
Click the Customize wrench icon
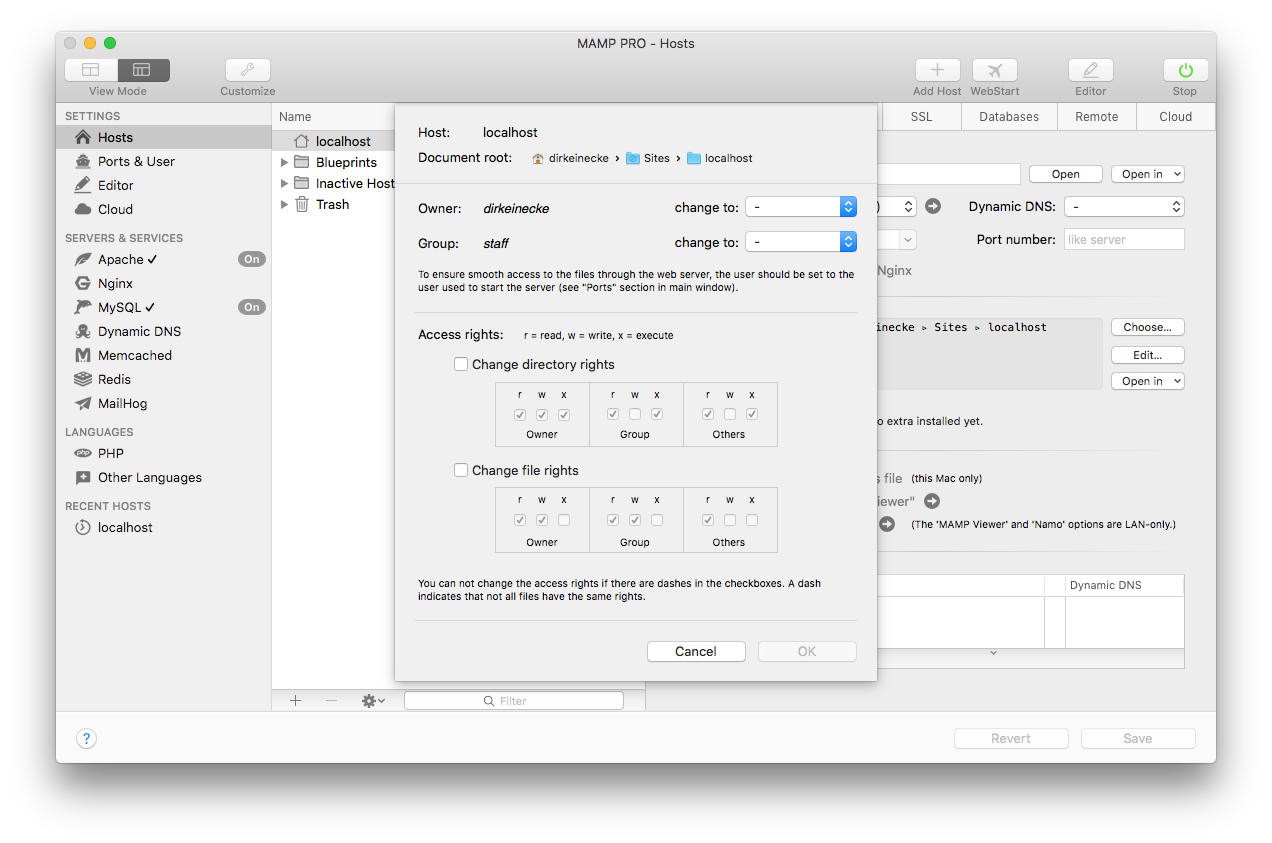click(x=247, y=70)
